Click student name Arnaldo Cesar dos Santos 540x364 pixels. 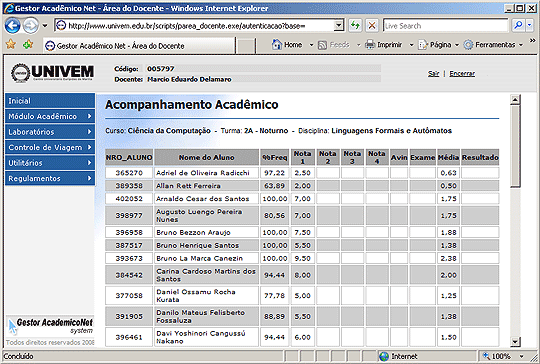pyautogui.click(x=202, y=199)
